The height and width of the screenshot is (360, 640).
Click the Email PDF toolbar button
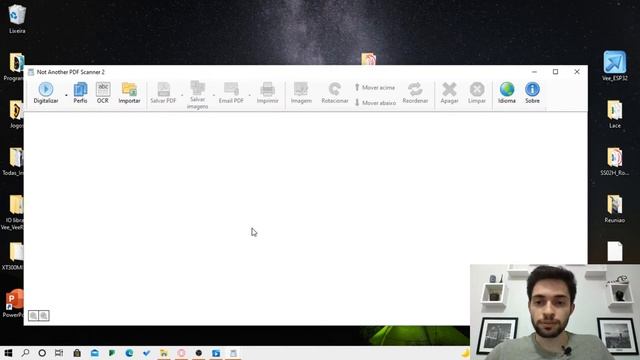click(231, 93)
